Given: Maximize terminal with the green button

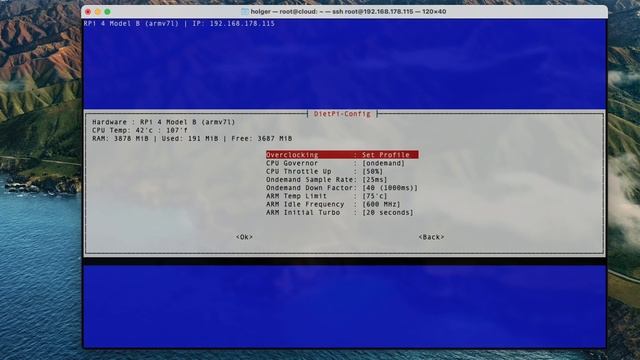Looking at the screenshot, I should click(107, 12).
